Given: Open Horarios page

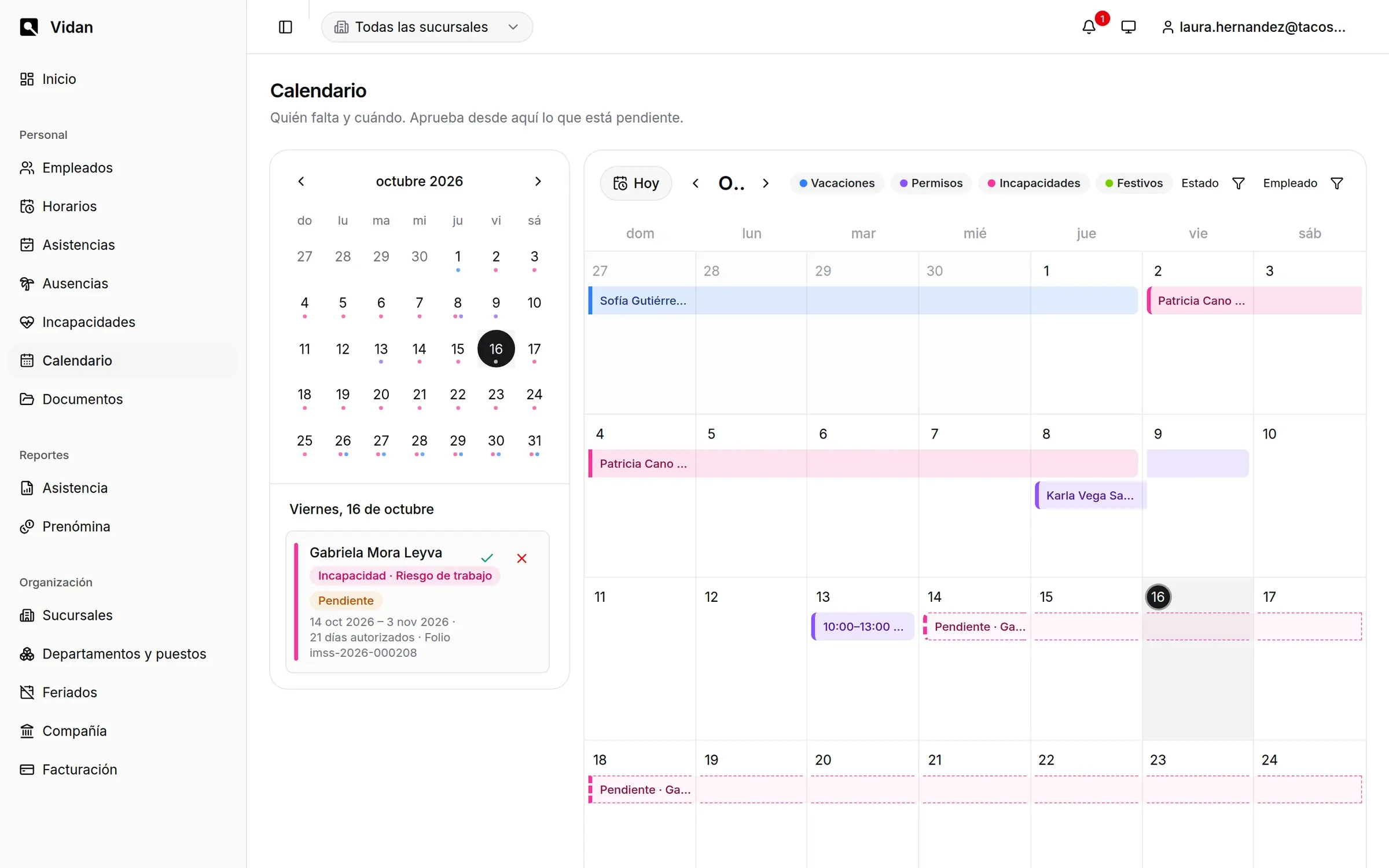Looking at the screenshot, I should (123, 206).
